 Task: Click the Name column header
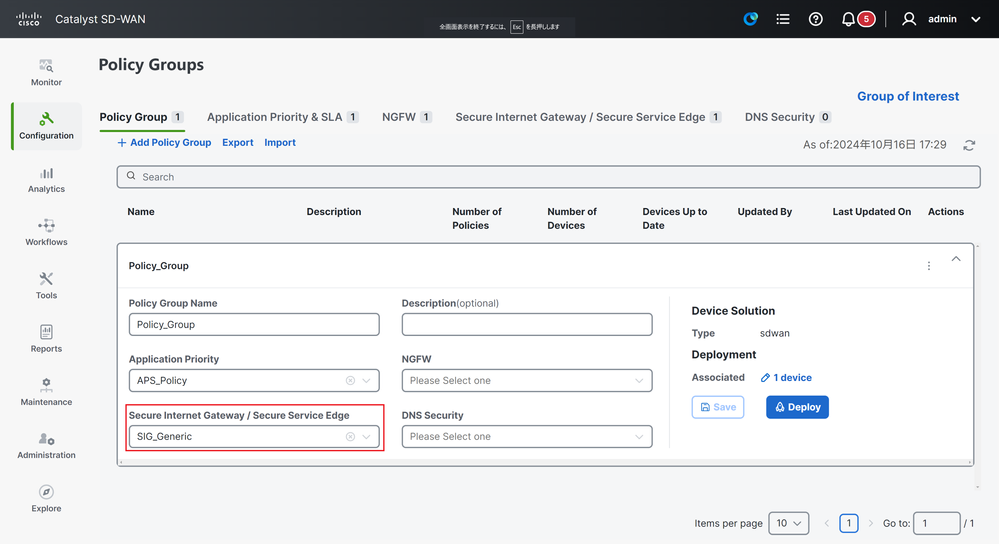141,211
